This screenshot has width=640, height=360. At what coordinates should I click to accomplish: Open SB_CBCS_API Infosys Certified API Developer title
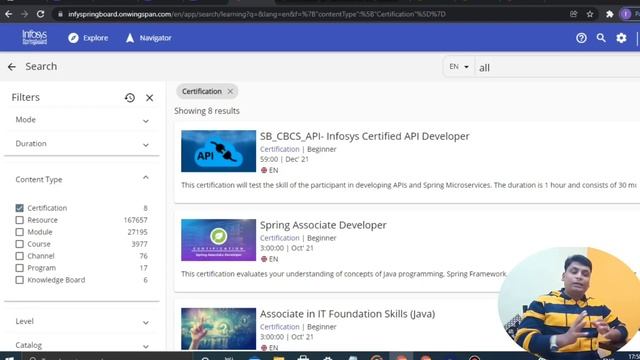pyautogui.click(x=364, y=136)
